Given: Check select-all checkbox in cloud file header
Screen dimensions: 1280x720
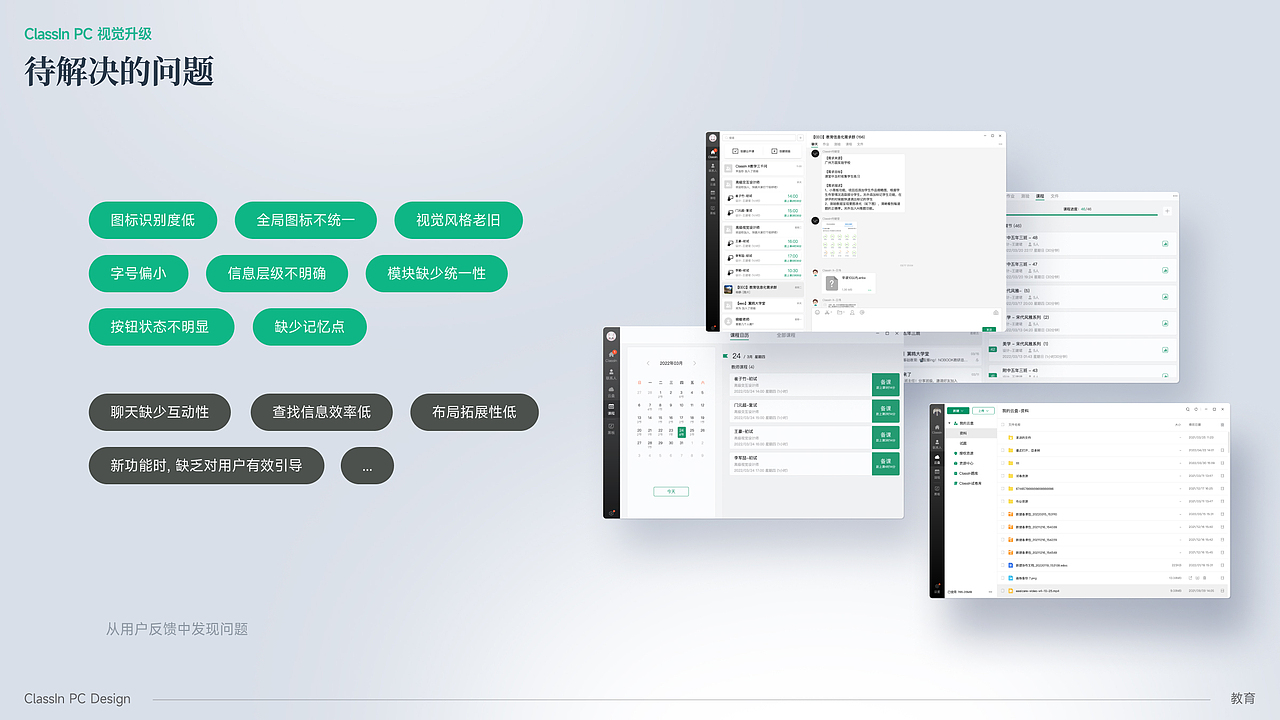Looking at the screenshot, I should (1003, 424).
